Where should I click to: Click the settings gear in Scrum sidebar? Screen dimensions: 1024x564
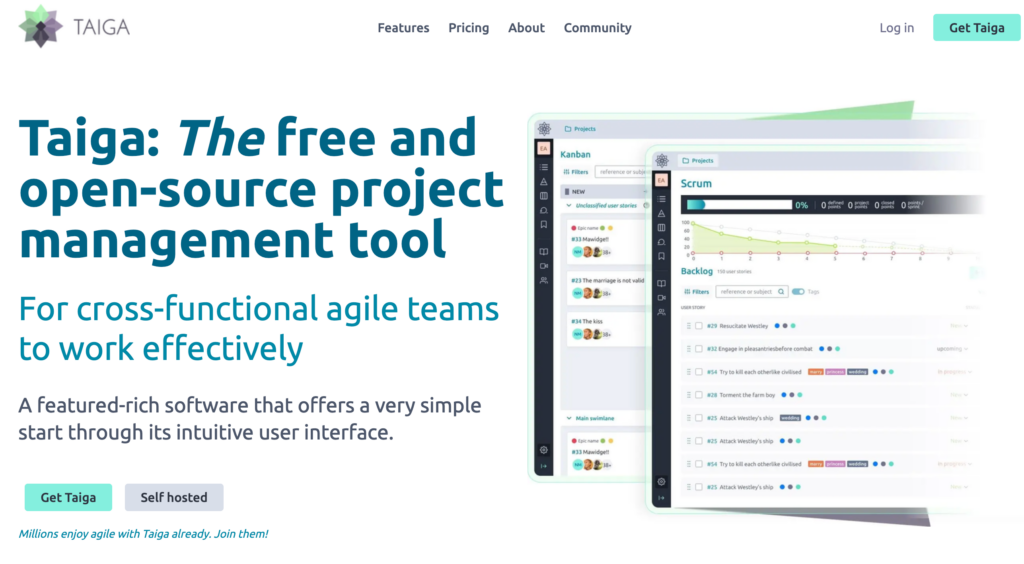(x=661, y=481)
